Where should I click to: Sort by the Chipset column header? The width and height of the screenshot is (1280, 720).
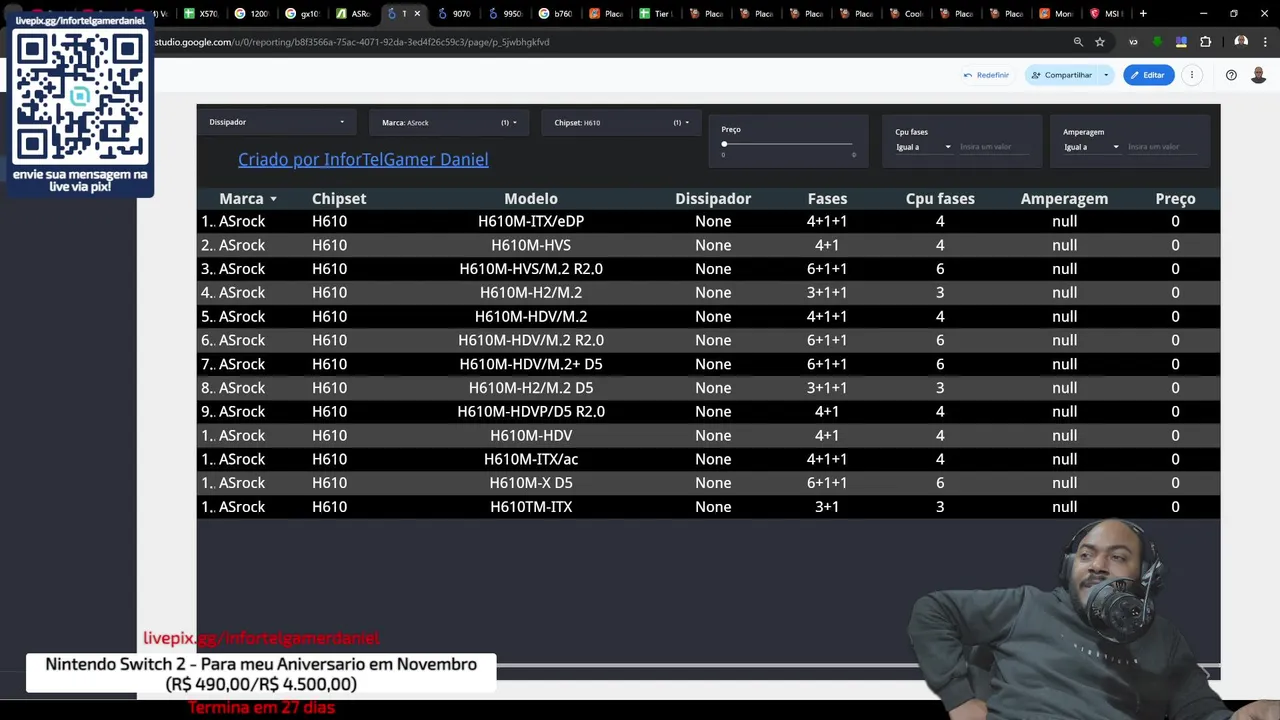tap(339, 199)
